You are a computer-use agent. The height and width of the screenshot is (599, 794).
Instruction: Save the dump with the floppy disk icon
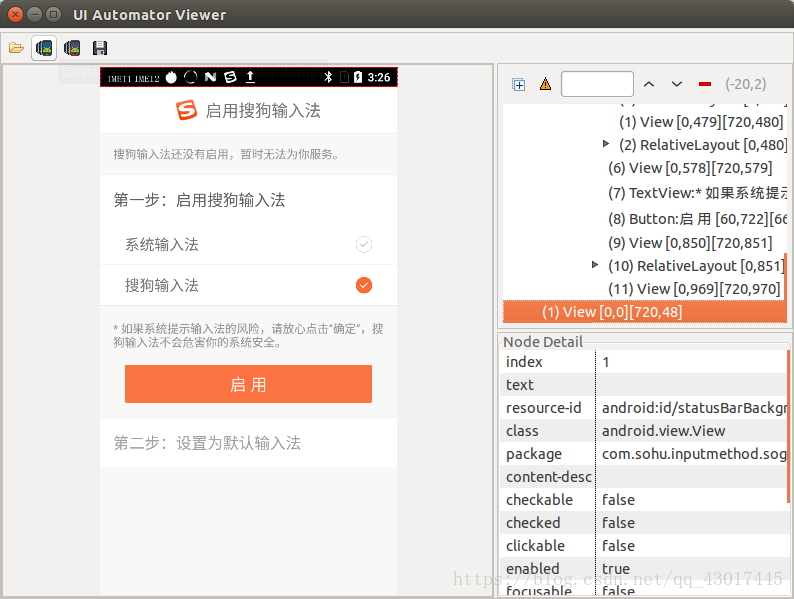point(100,48)
